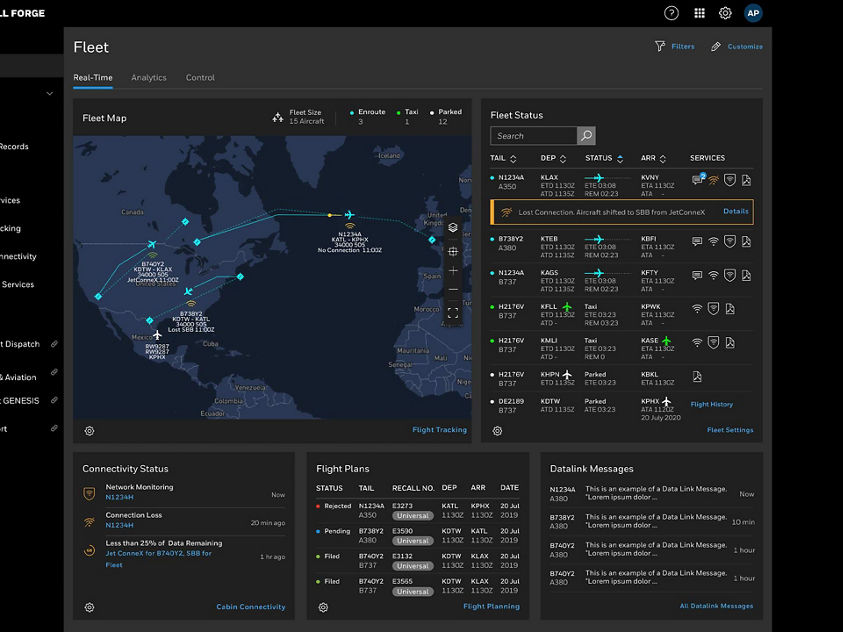The width and height of the screenshot is (843, 632).
Task: Zoom out with the map minus icon
Action: 453,290
